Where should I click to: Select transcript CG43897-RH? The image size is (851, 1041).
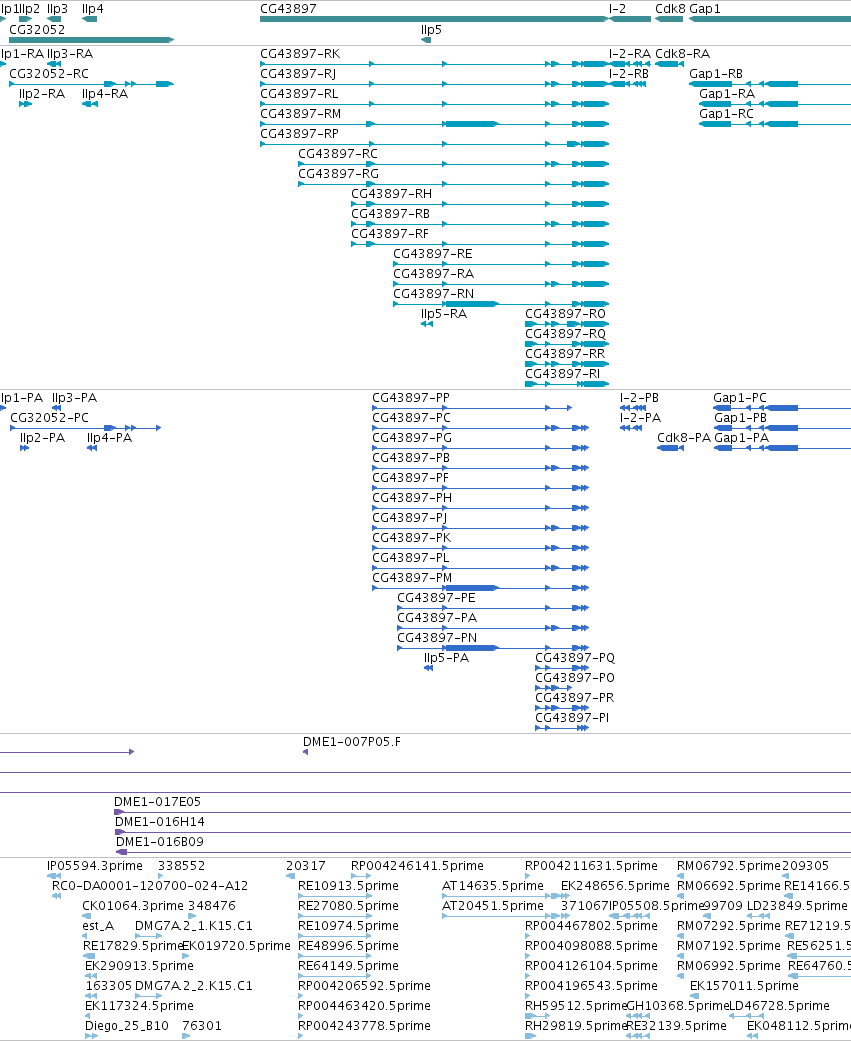(x=392, y=193)
